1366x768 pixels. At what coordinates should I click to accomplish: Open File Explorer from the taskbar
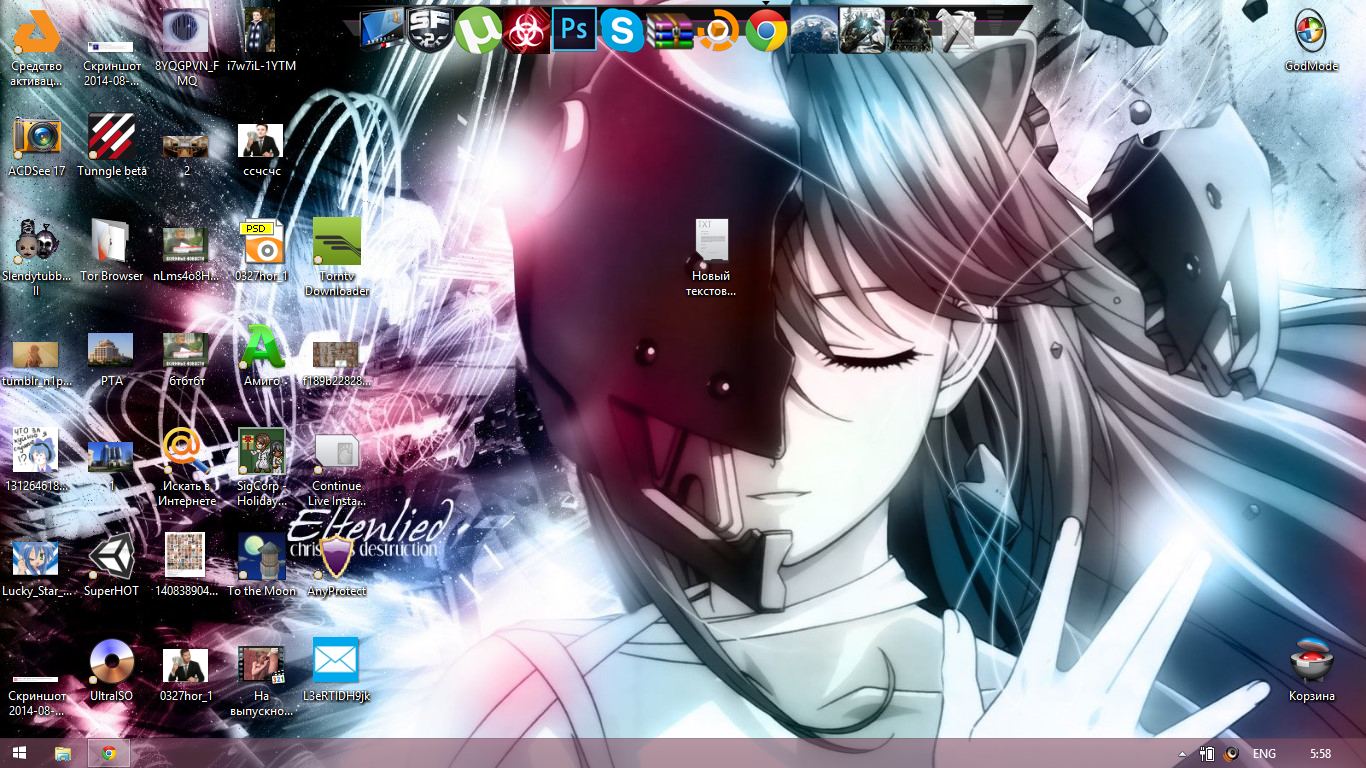[x=63, y=753]
